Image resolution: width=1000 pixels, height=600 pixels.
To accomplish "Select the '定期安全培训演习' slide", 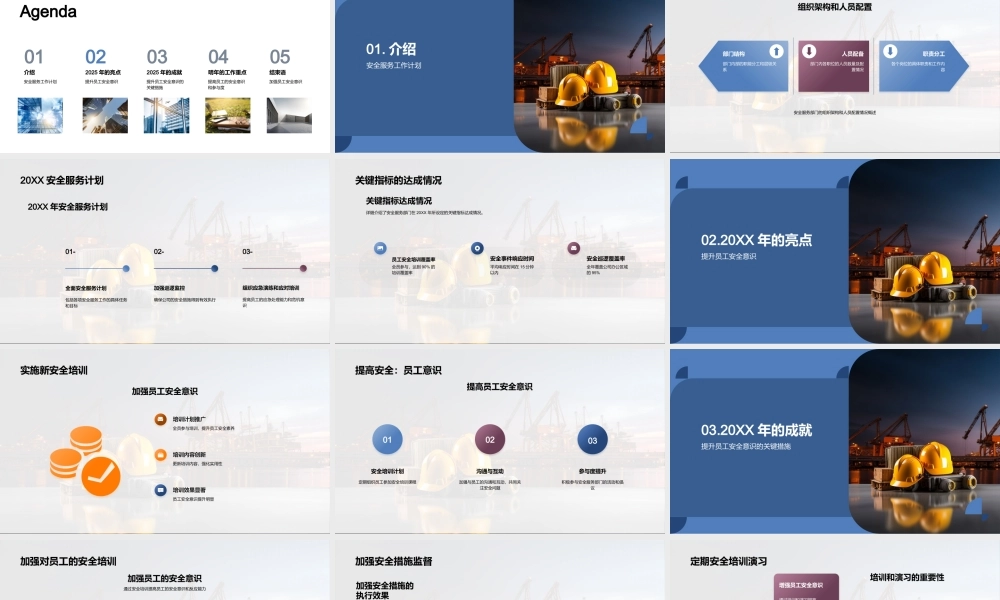I will 835,569.
